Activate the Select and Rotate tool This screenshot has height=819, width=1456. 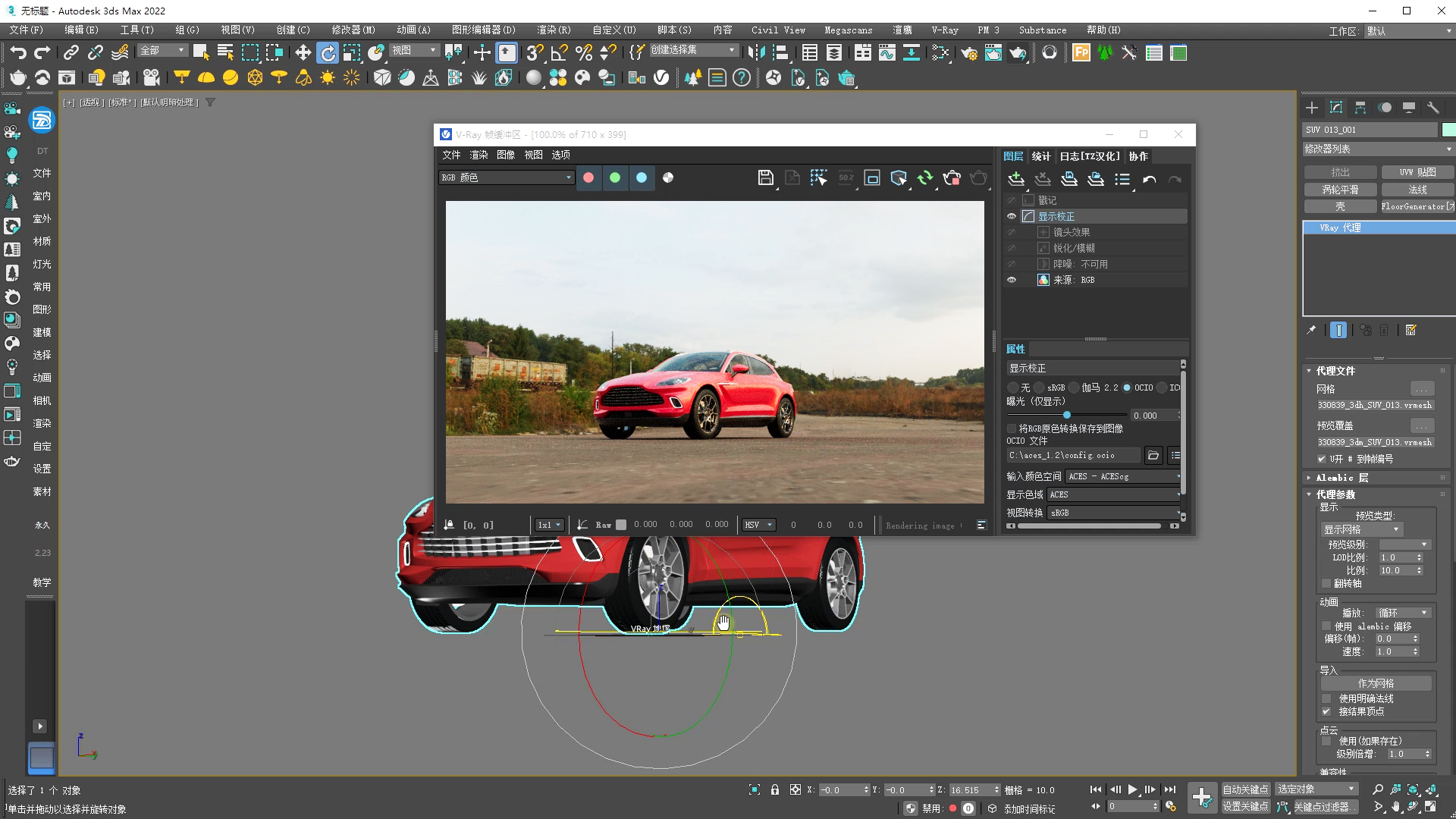(328, 52)
